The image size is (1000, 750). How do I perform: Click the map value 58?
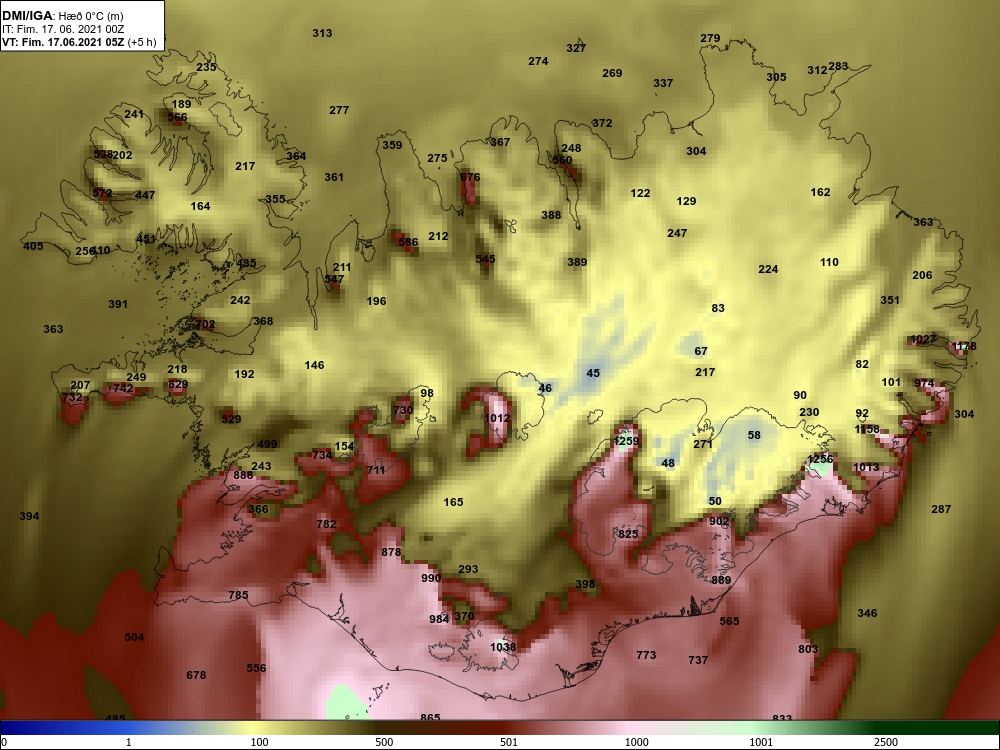point(754,435)
